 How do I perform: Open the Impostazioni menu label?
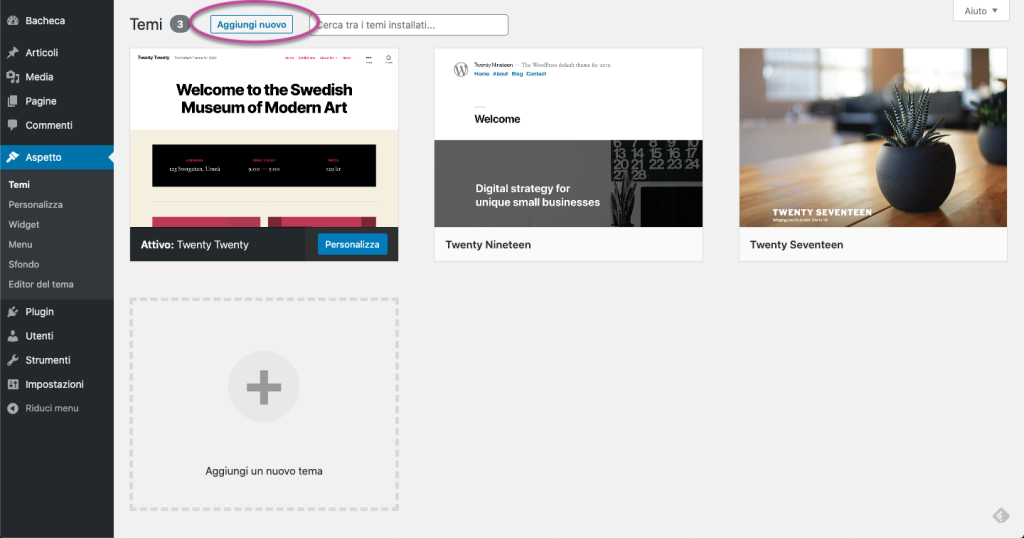coord(54,384)
